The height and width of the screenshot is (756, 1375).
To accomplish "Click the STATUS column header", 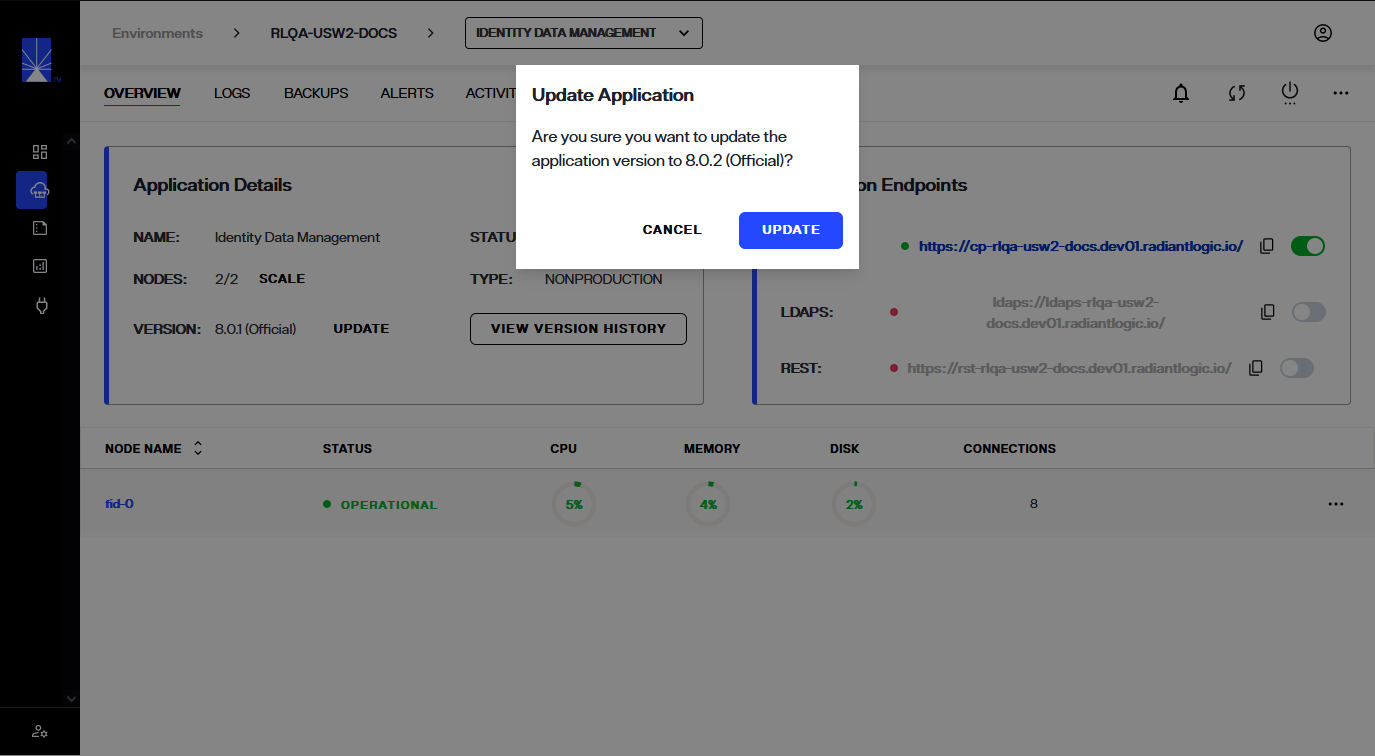I will coord(347,448).
